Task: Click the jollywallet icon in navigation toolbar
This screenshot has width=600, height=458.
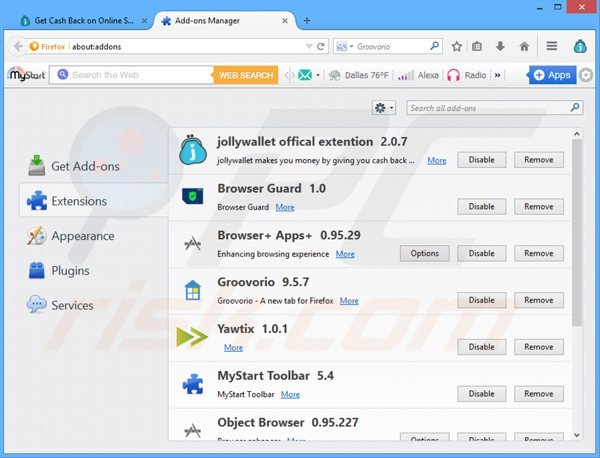Action: point(580,46)
